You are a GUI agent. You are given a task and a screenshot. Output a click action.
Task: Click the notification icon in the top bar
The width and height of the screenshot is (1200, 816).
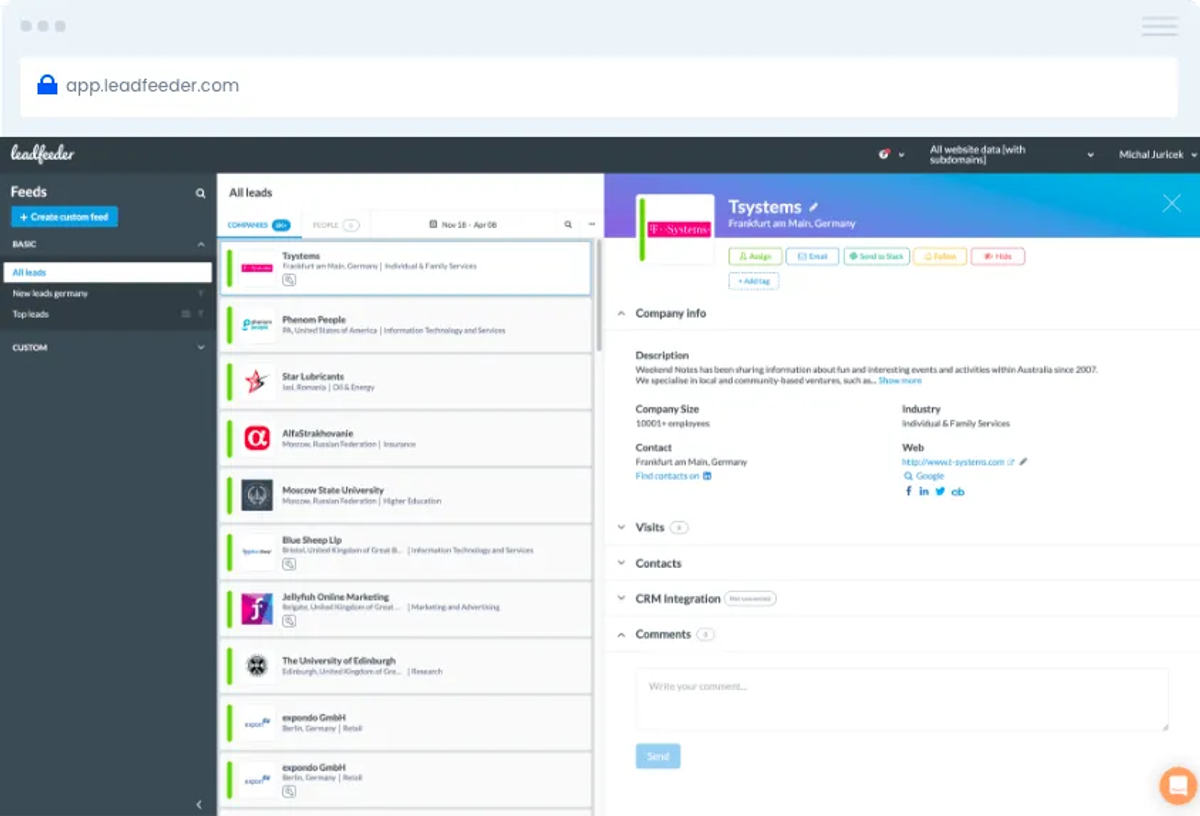point(884,155)
